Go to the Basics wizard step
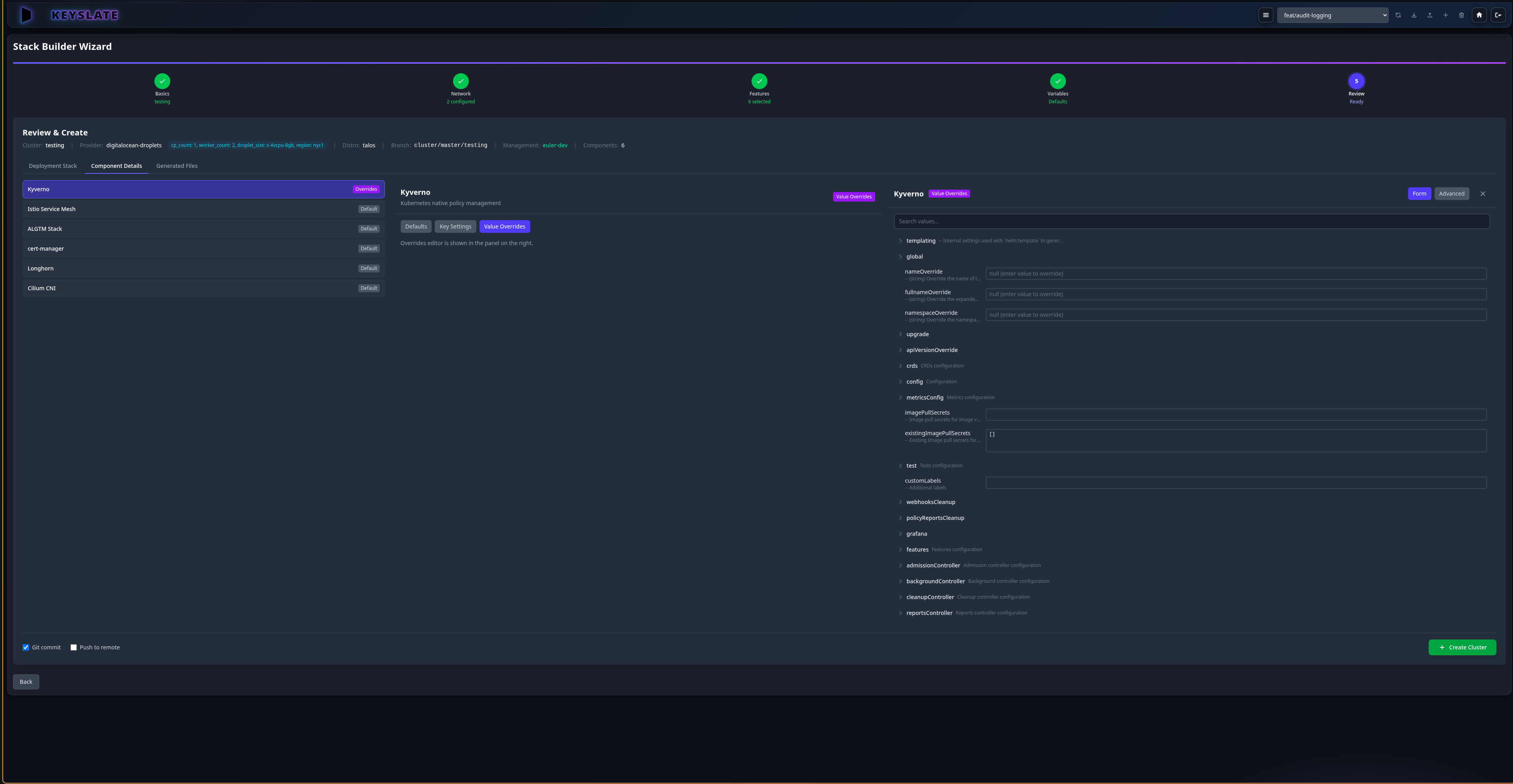Viewport: 1513px width, 784px height. (162, 81)
